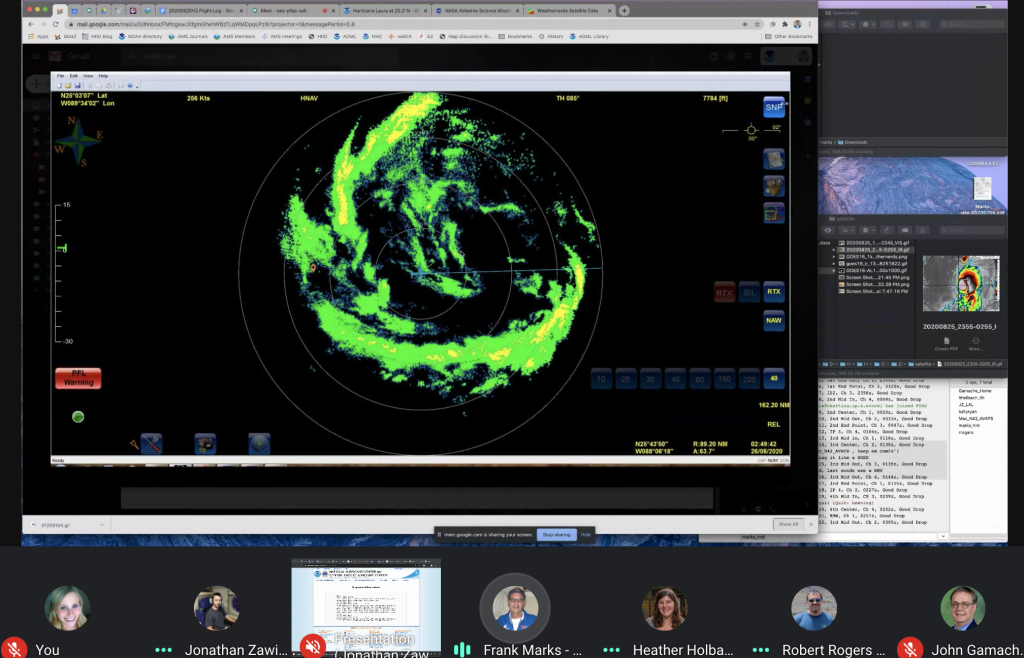1024x658 pixels.
Task: Click the compass rose on radar display
Action: [x=78, y=141]
